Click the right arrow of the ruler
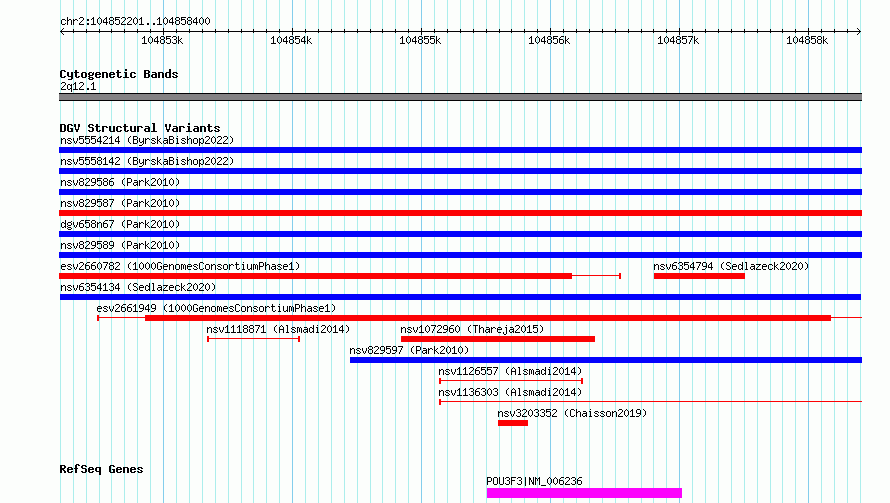 click(x=859, y=32)
